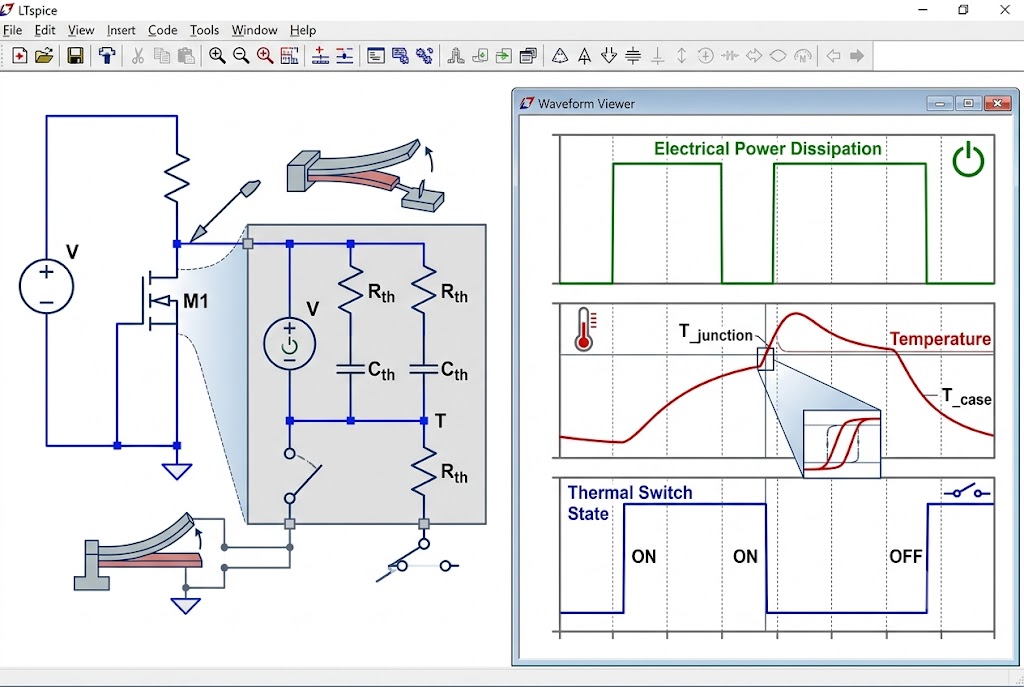The height and width of the screenshot is (687, 1024).
Task: Click the Cut scissors icon
Action: 137,56
